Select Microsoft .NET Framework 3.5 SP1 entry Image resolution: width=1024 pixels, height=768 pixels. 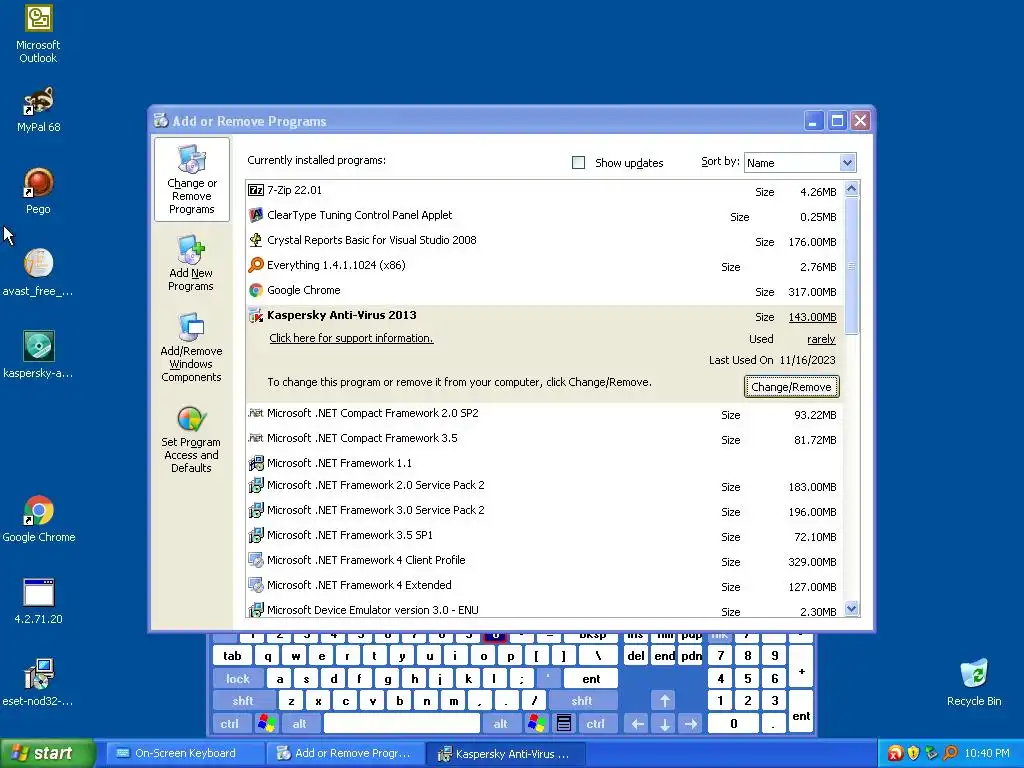pos(545,536)
